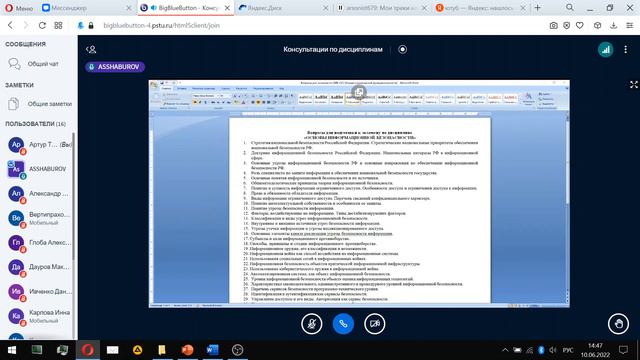Select user Александр in list

pyautogui.click(x=39, y=193)
